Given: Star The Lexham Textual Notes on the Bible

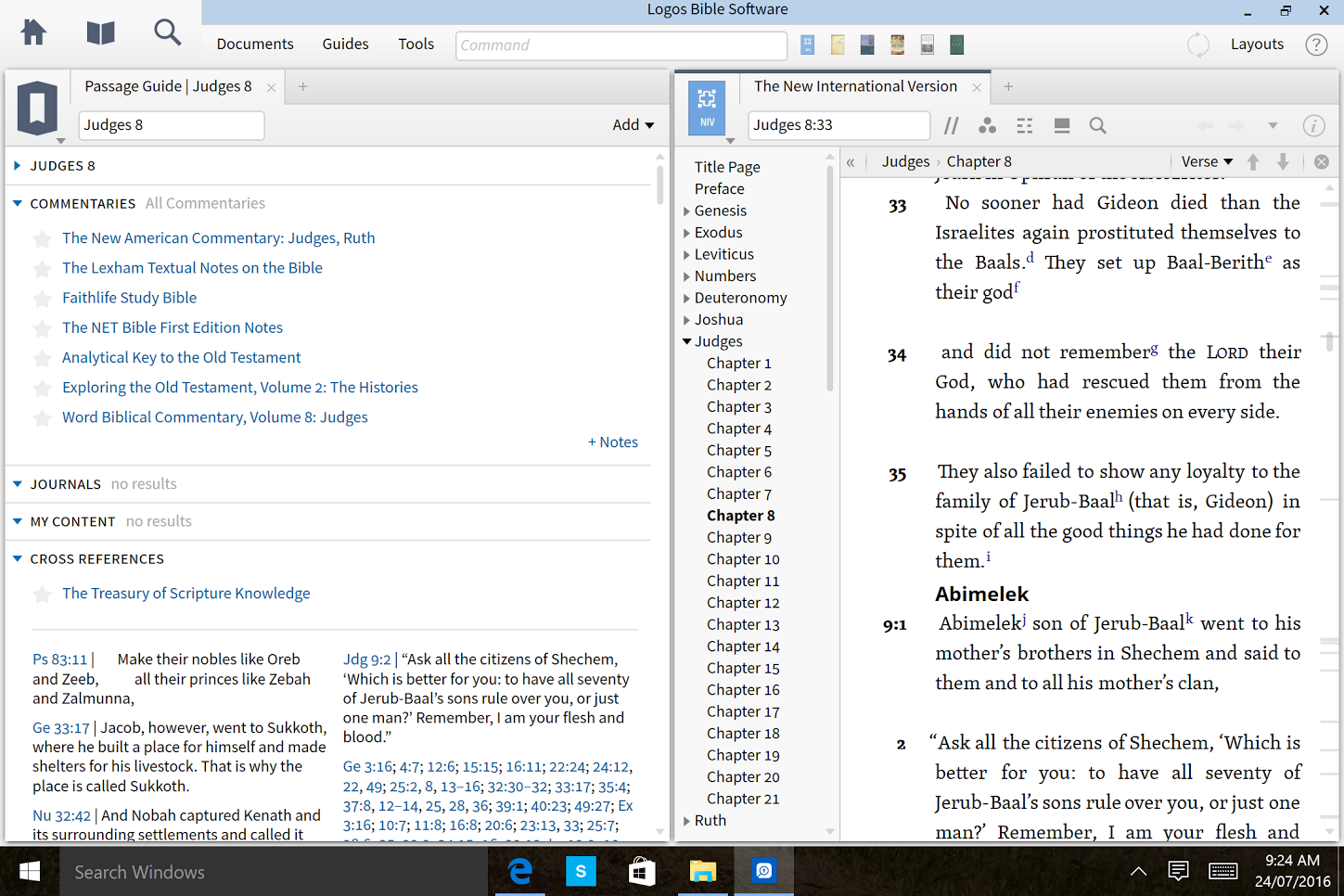Looking at the screenshot, I should click(42, 269).
